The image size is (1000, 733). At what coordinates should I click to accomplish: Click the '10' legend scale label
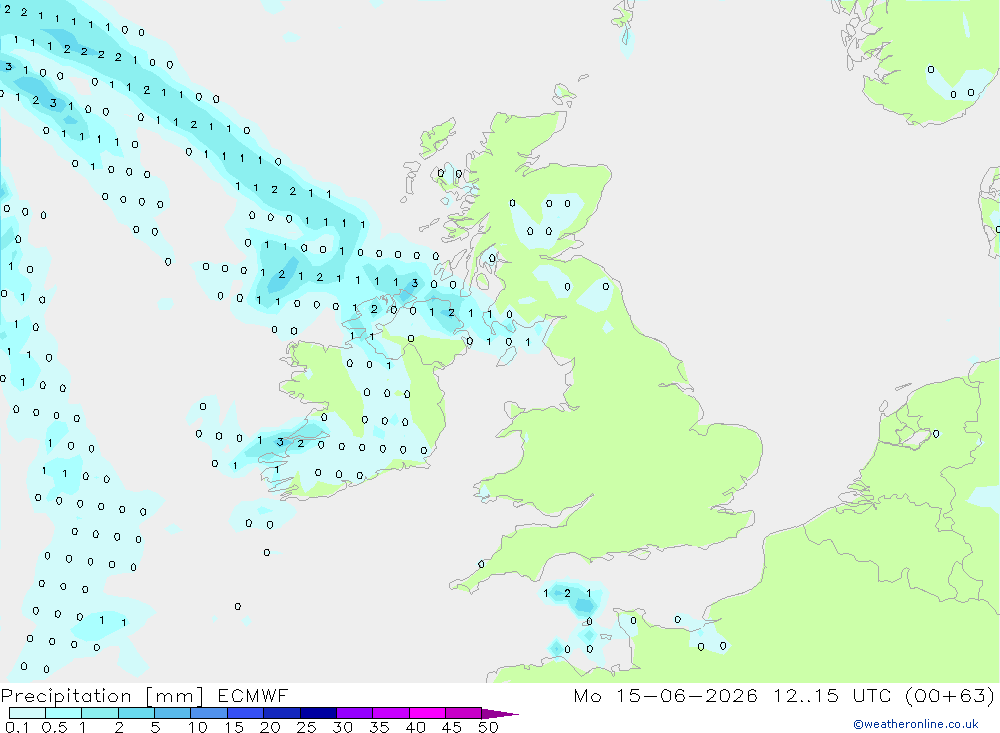point(198,727)
